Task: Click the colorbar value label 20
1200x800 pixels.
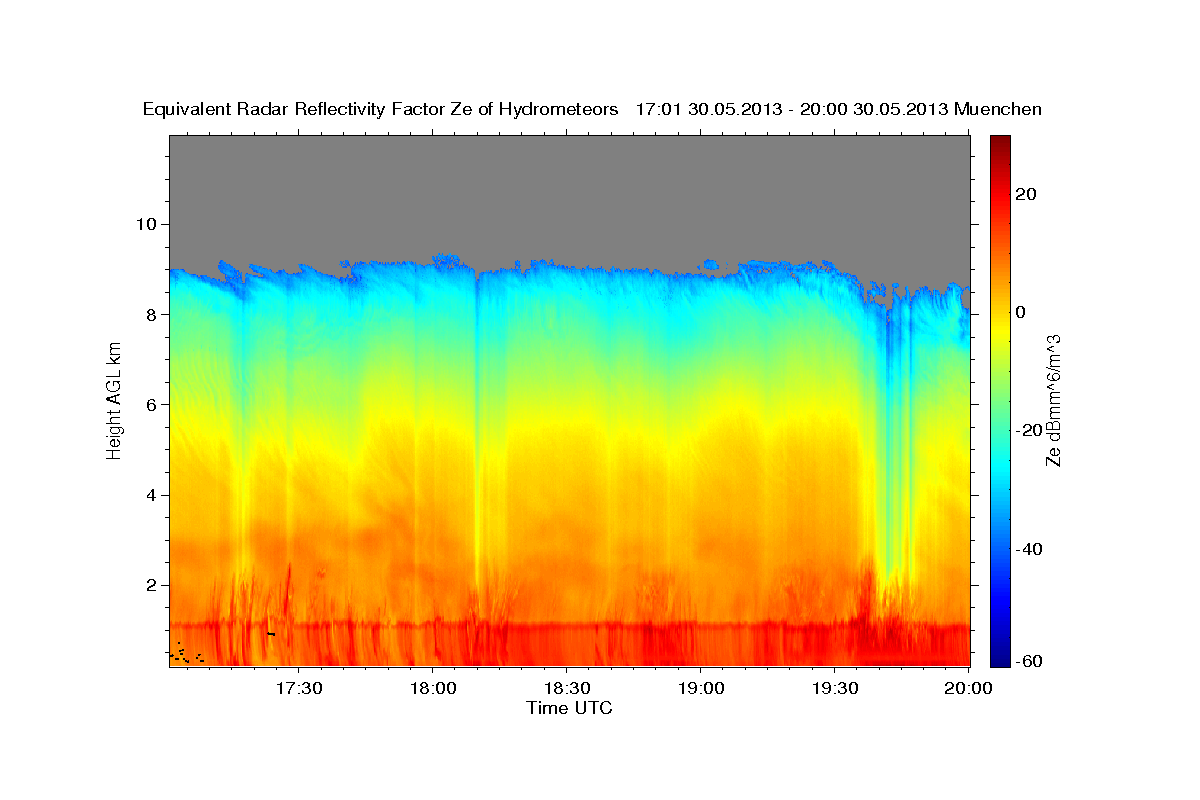Action: point(1028,194)
